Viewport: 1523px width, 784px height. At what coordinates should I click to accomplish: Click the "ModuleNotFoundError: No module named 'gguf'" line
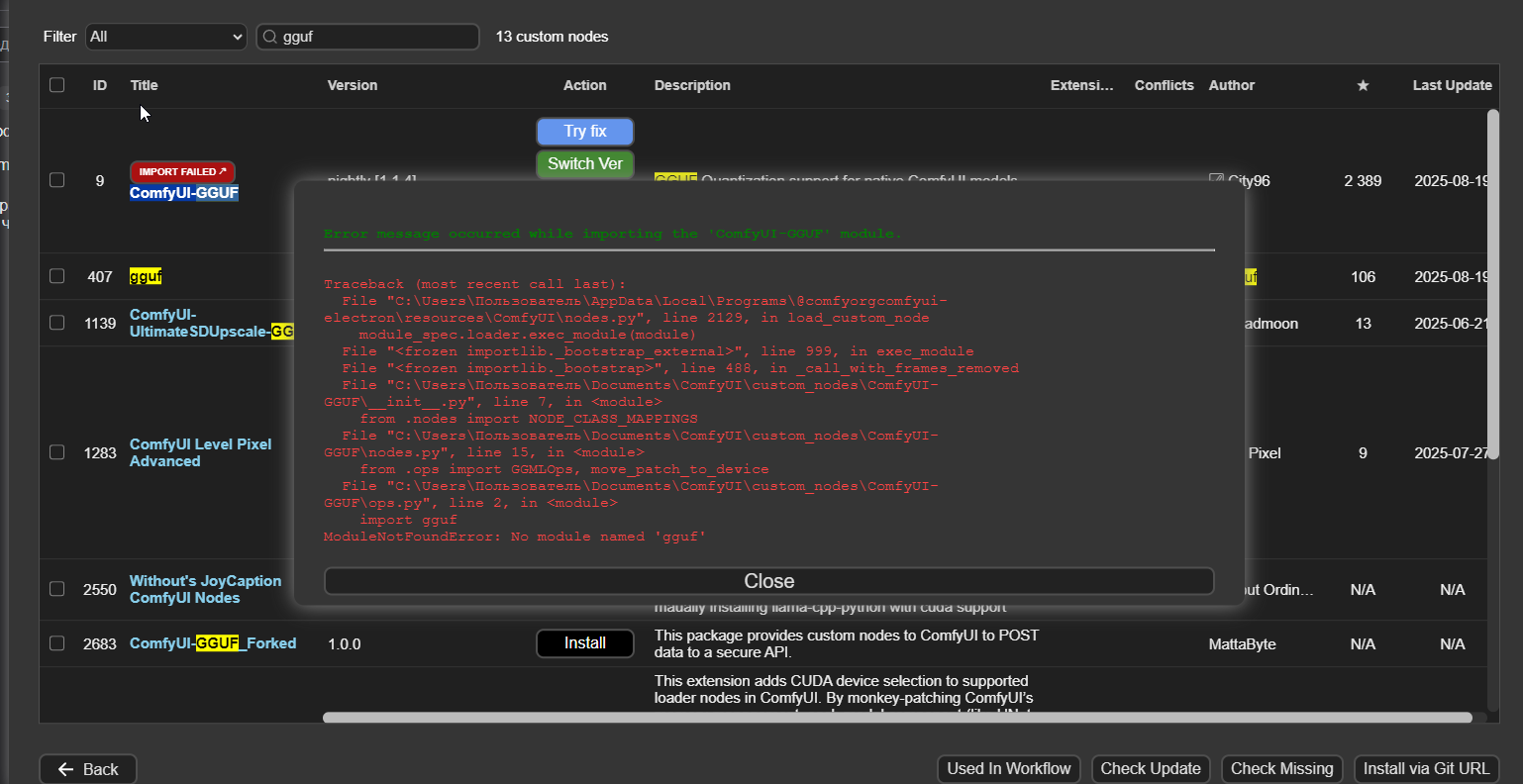pos(515,537)
